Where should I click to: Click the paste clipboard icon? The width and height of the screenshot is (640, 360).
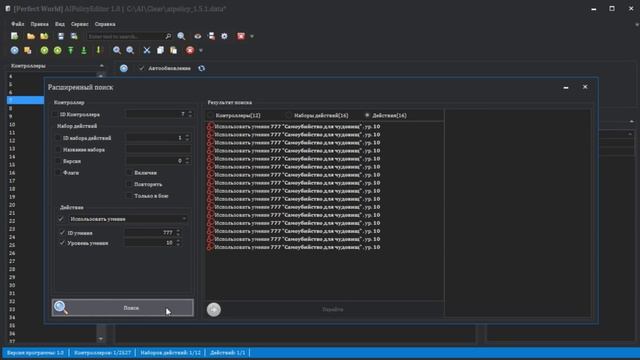[174, 50]
